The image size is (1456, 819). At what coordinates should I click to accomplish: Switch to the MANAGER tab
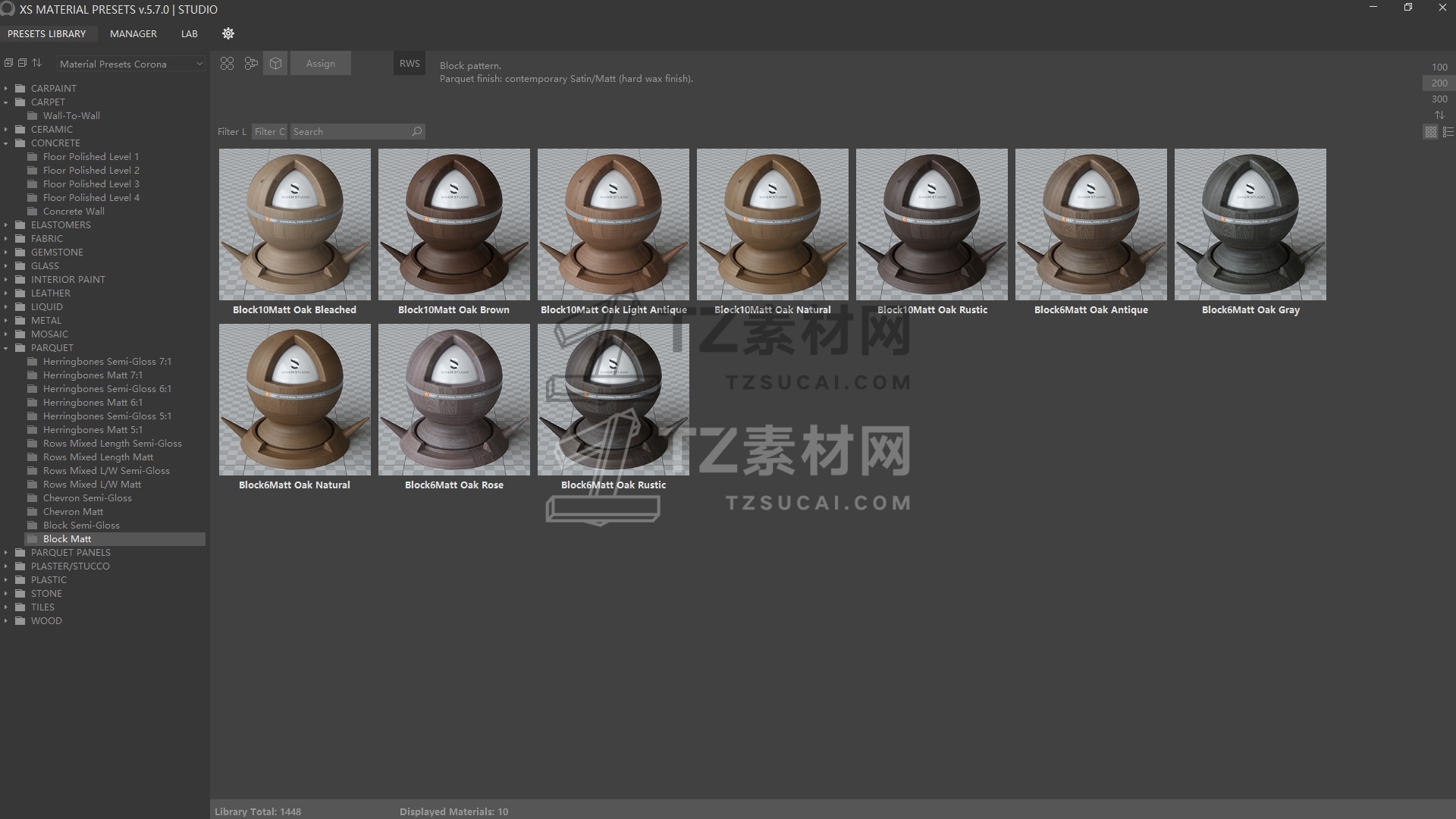coord(133,33)
